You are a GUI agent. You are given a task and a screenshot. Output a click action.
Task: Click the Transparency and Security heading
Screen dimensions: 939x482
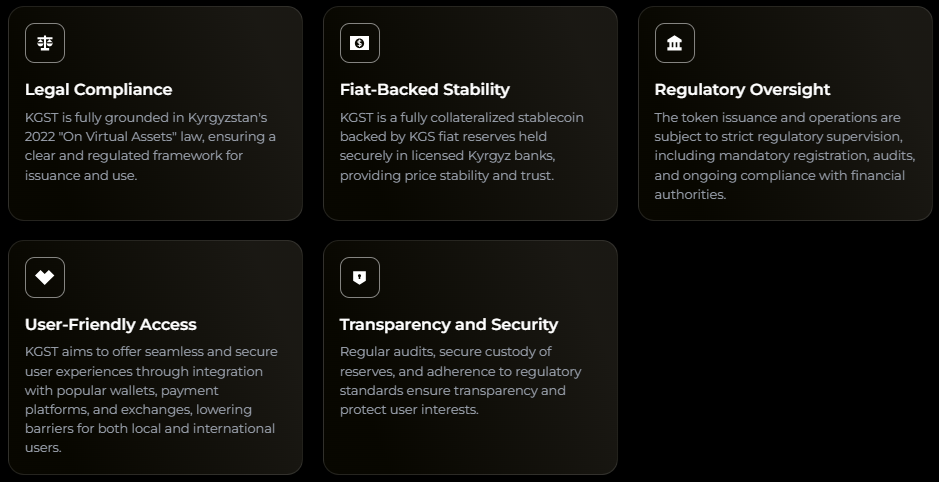448,324
